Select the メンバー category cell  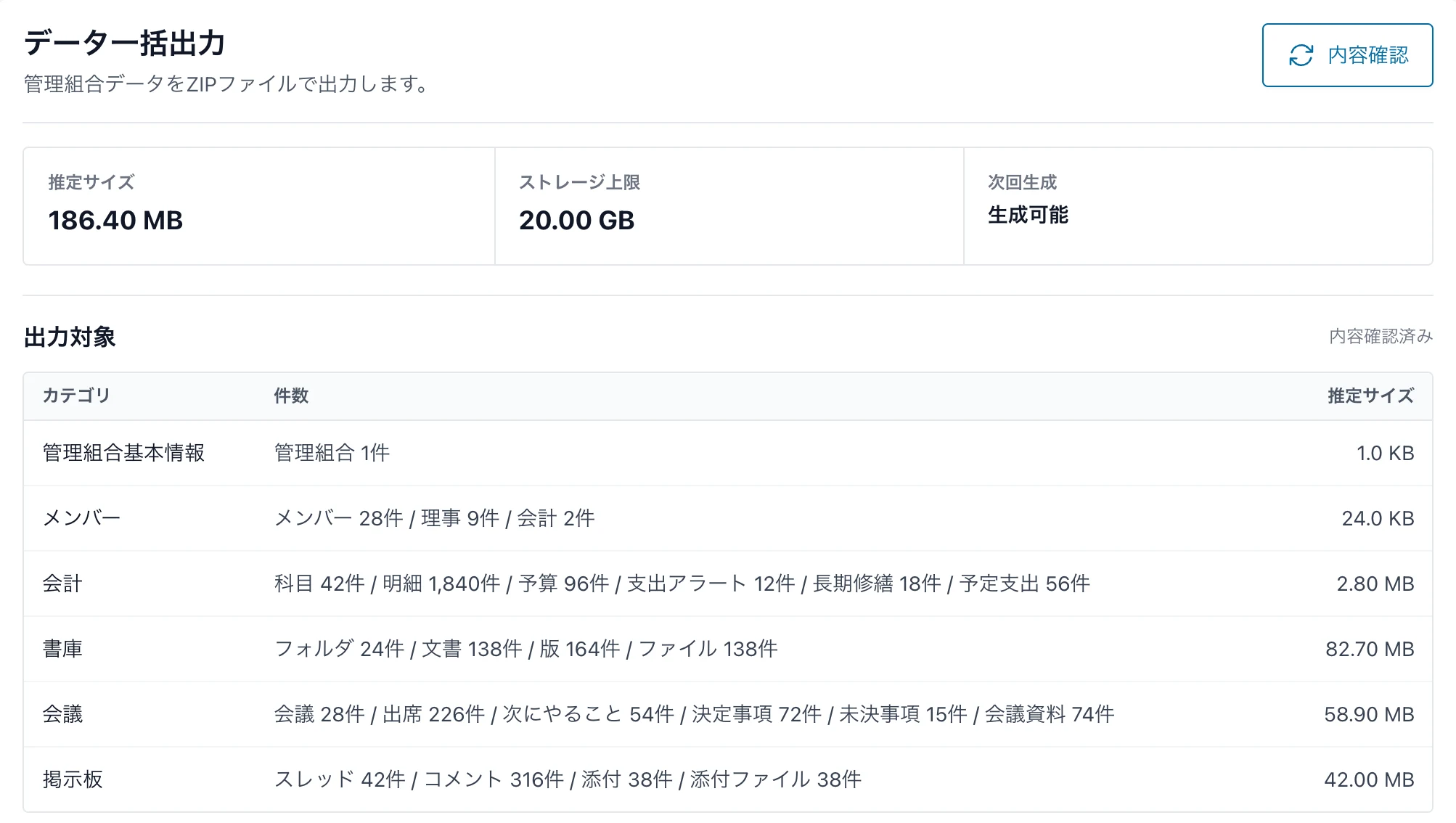(x=81, y=518)
